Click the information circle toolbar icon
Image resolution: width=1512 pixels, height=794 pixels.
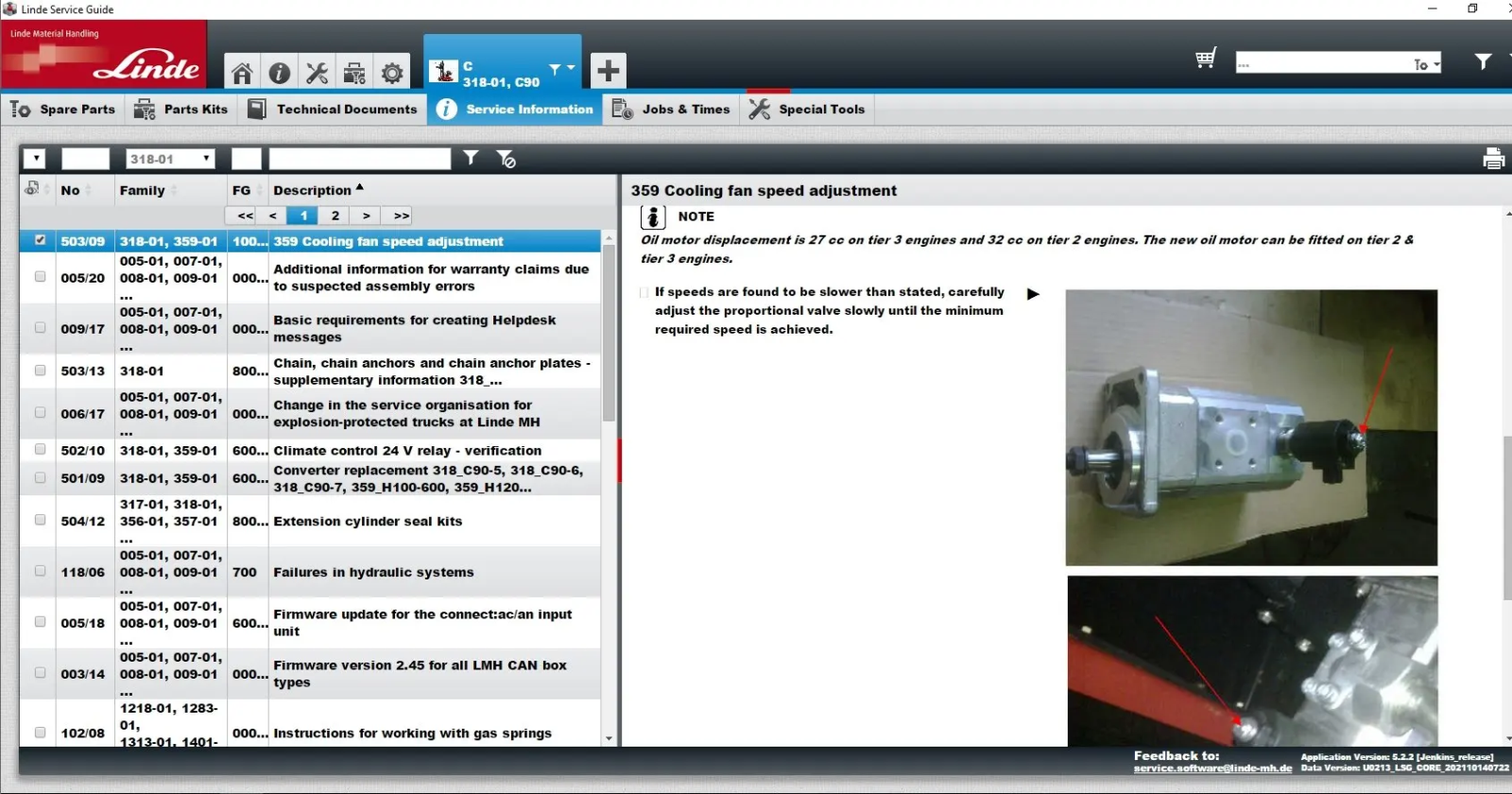(x=280, y=72)
